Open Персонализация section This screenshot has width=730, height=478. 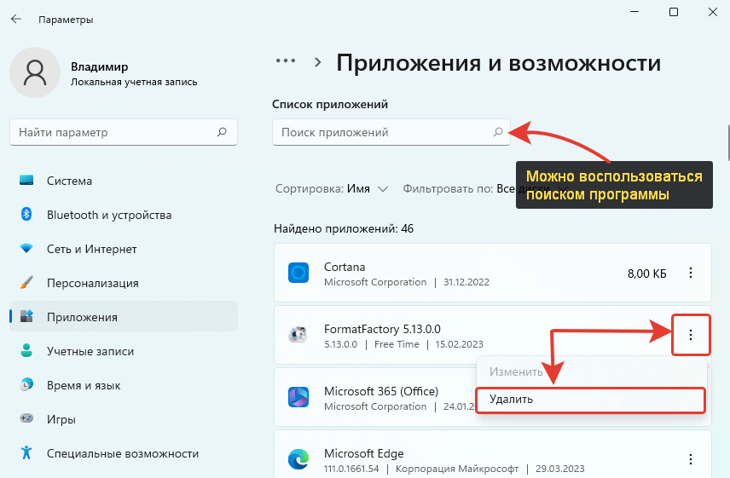(123, 283)
